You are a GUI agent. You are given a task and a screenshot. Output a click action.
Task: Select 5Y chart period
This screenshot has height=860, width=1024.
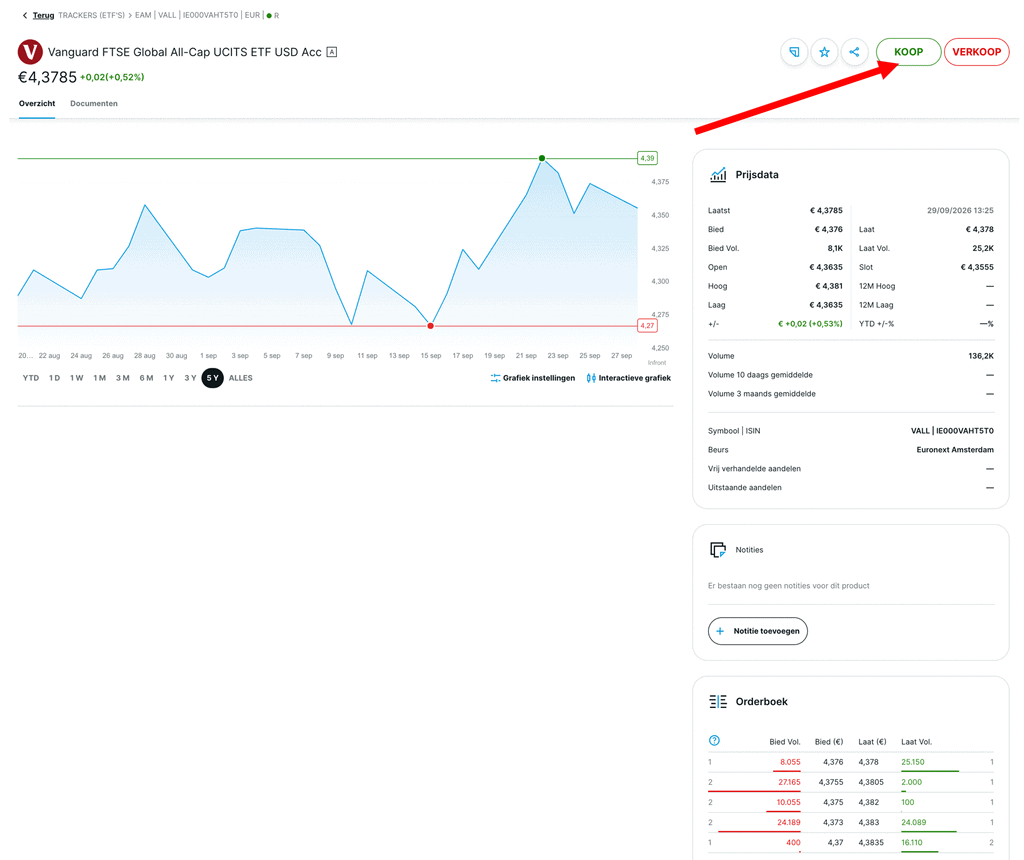coord(212,378)
